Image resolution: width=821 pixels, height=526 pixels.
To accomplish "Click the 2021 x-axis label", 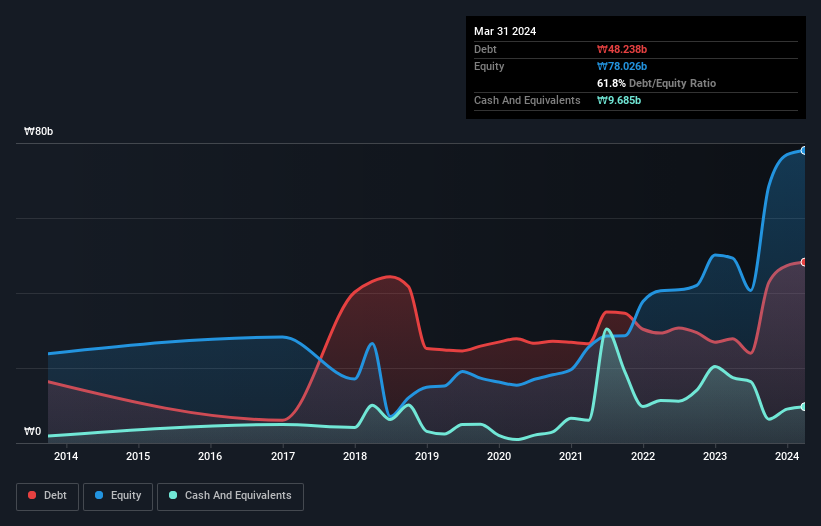I will pyautogui.click(x=571, y=456).
